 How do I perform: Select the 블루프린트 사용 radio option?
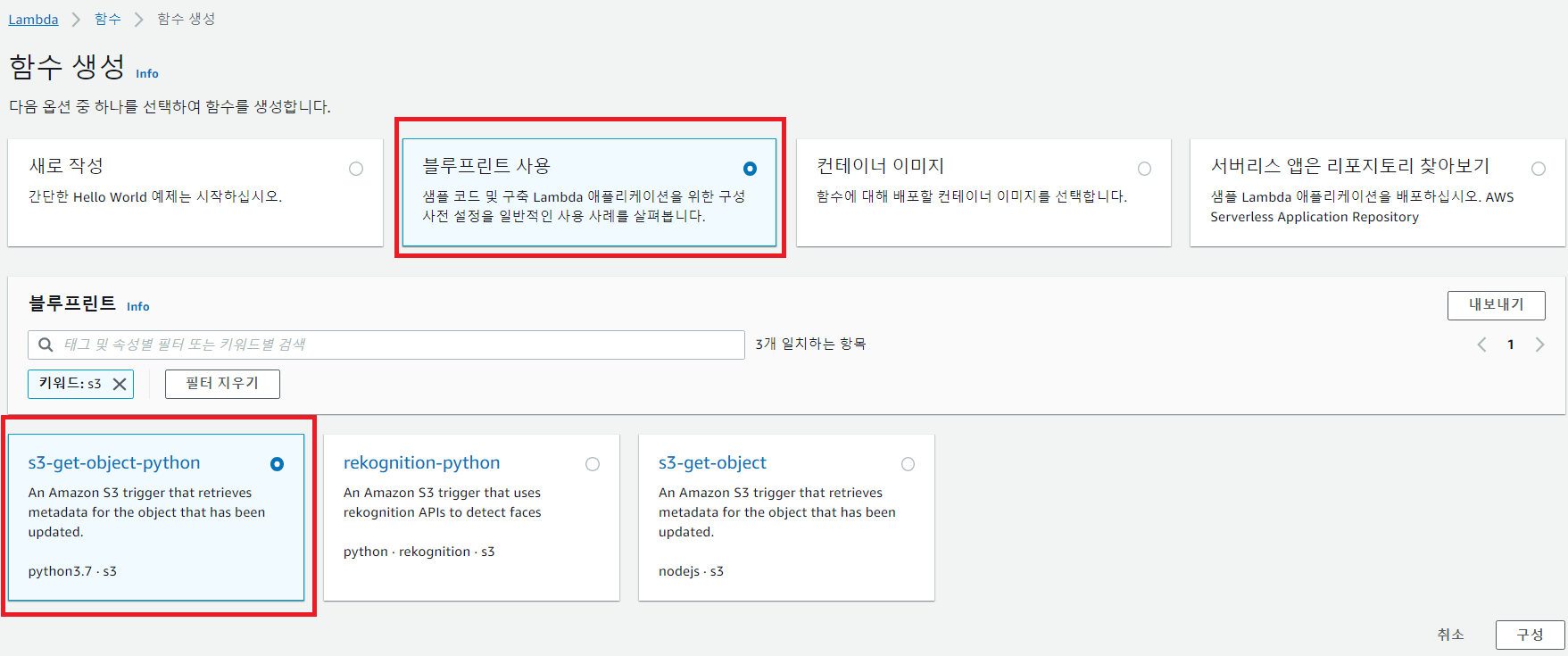(x=750, y=169)
